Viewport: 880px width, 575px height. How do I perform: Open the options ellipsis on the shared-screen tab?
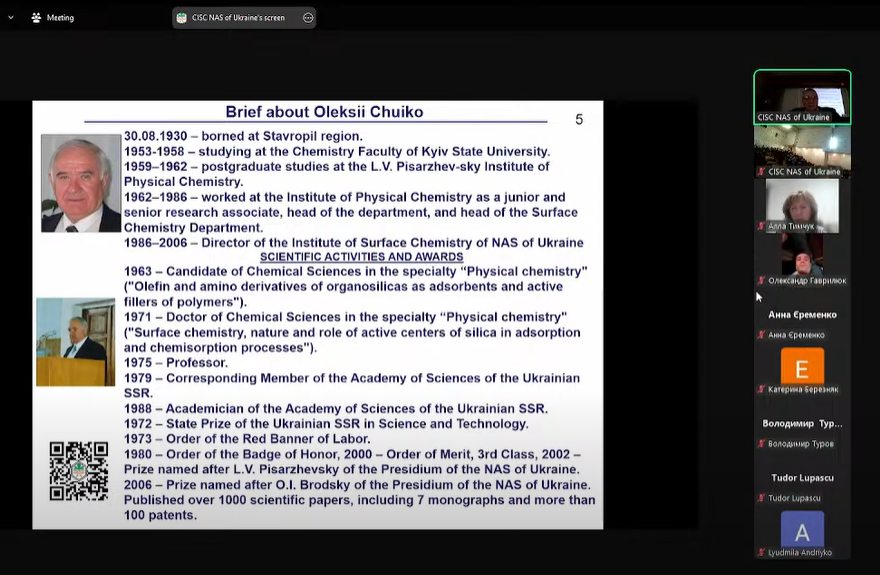pos(308,18)
